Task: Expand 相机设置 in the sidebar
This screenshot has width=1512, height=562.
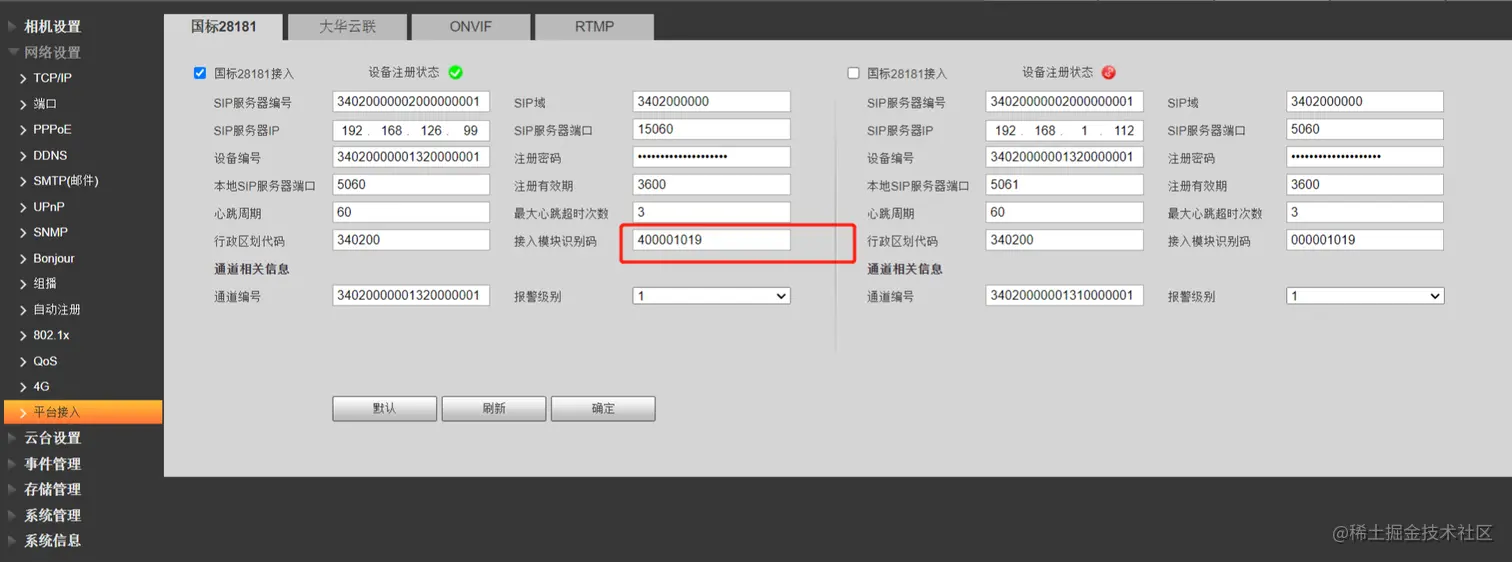Action: [x=52, y=26]
